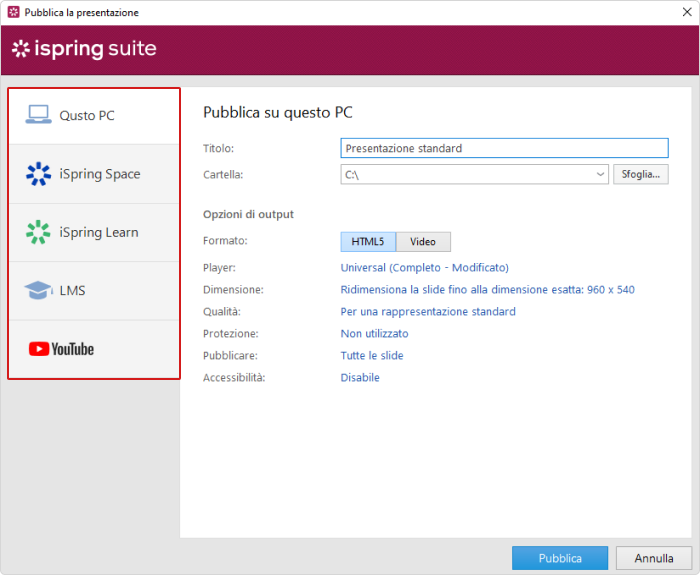Open the Tutte le slide link
Viewport: 700px width, 575px height.
pyautogui.click(x=372, y=355)
